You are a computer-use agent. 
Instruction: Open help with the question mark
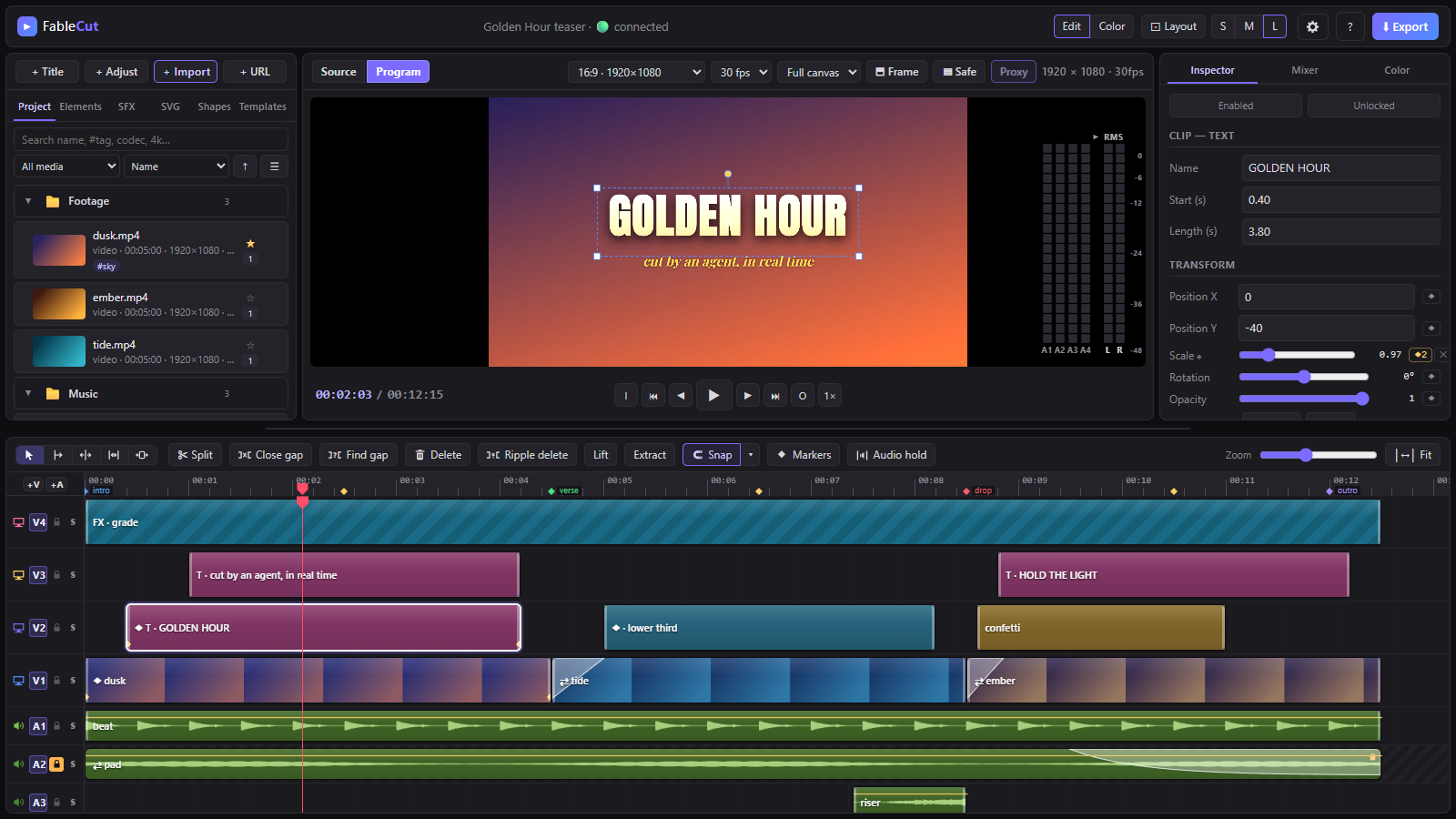coord(1350,26)
